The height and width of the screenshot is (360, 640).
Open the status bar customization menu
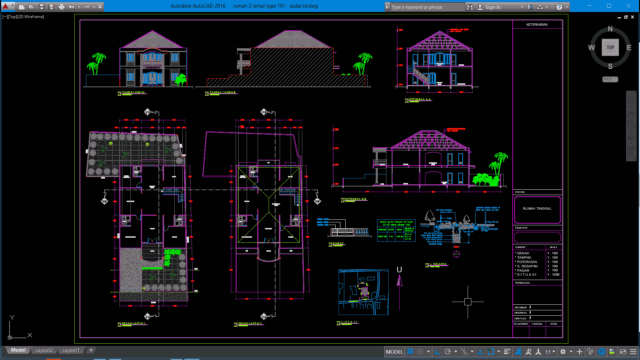point(633,352)
